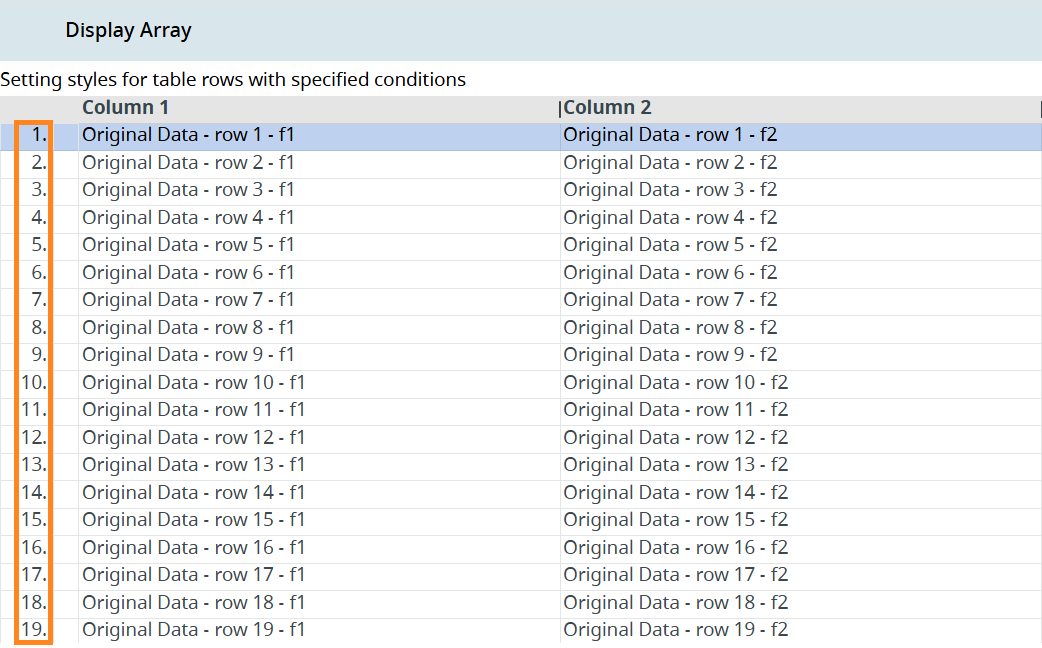Select cell 'Original Data - row 12 - f2'
Screen dimensions: 1042x648
click(675, 438)
